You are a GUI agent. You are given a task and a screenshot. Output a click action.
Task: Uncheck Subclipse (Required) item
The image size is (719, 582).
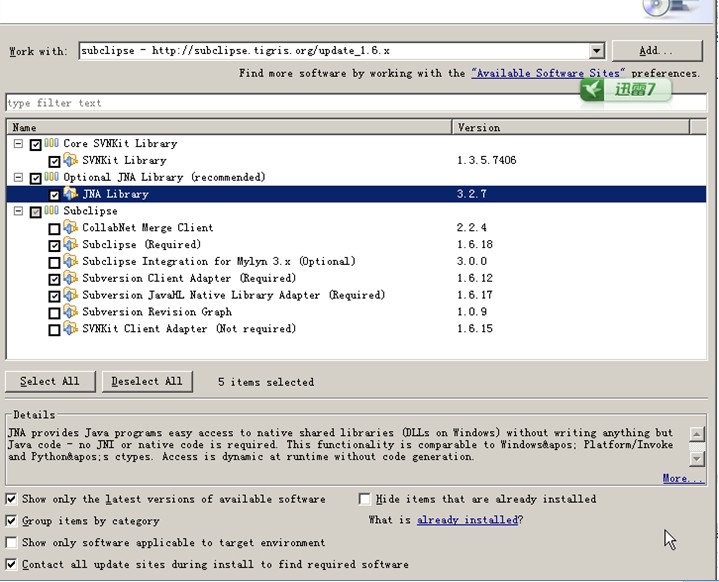point(54,246)
